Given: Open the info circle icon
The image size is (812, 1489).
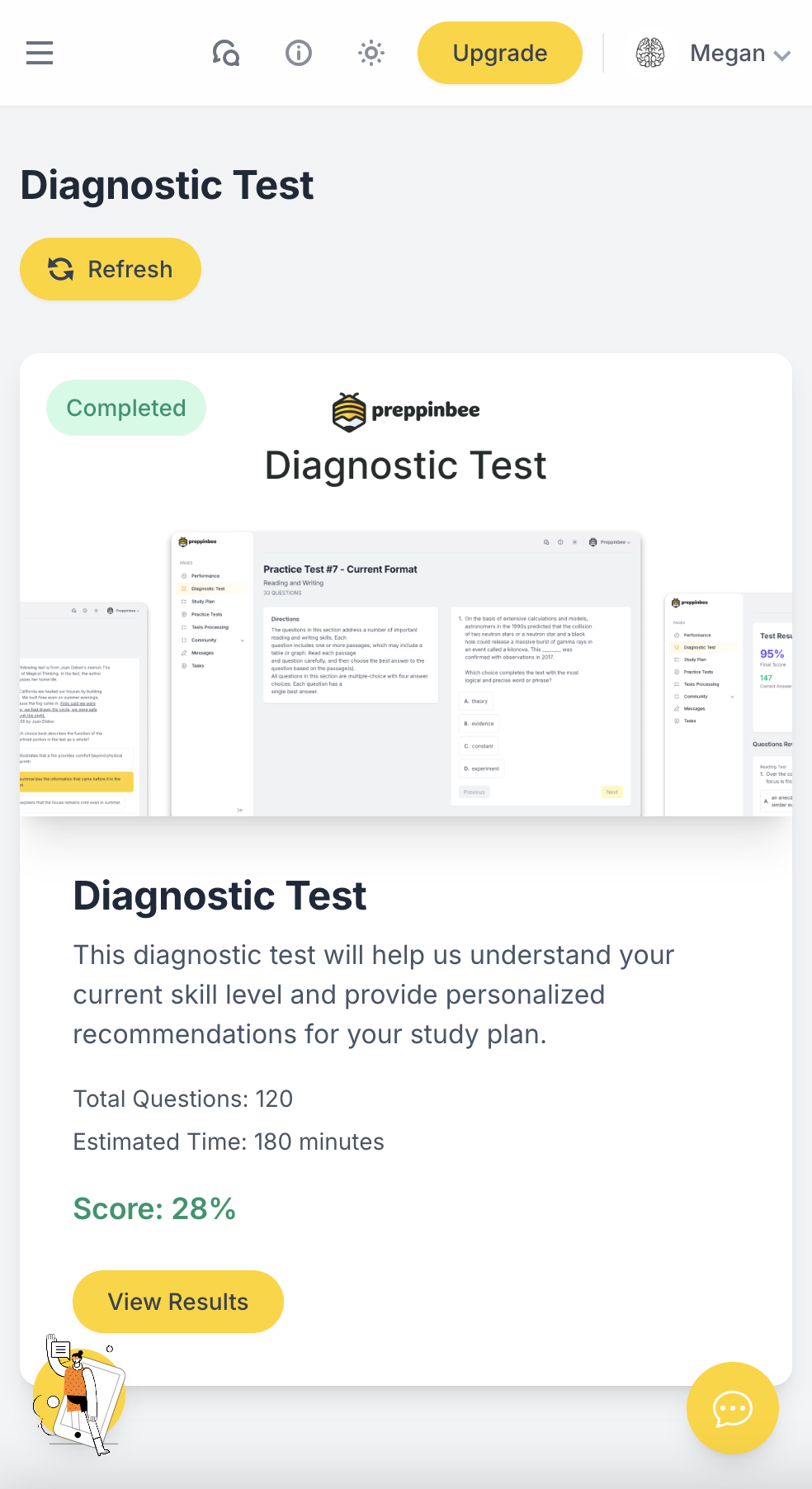Looking at the screenshot, I should pyautogui.click(x=298, y=54).
